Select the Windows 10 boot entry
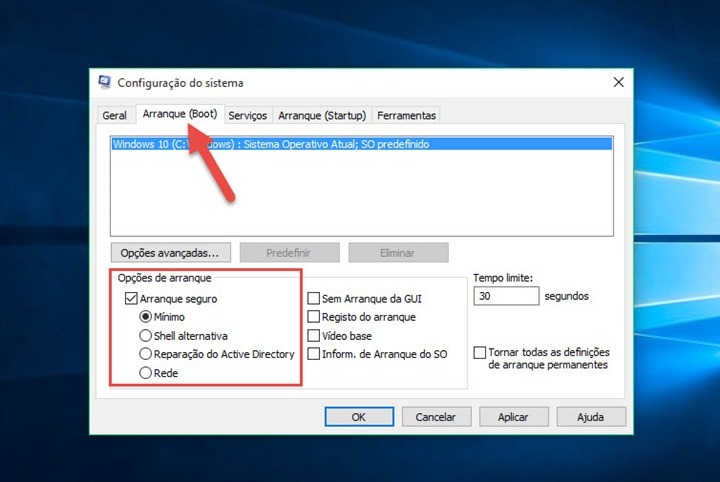Viewport: 720px width, 482px height. click(x=362, y=144)
